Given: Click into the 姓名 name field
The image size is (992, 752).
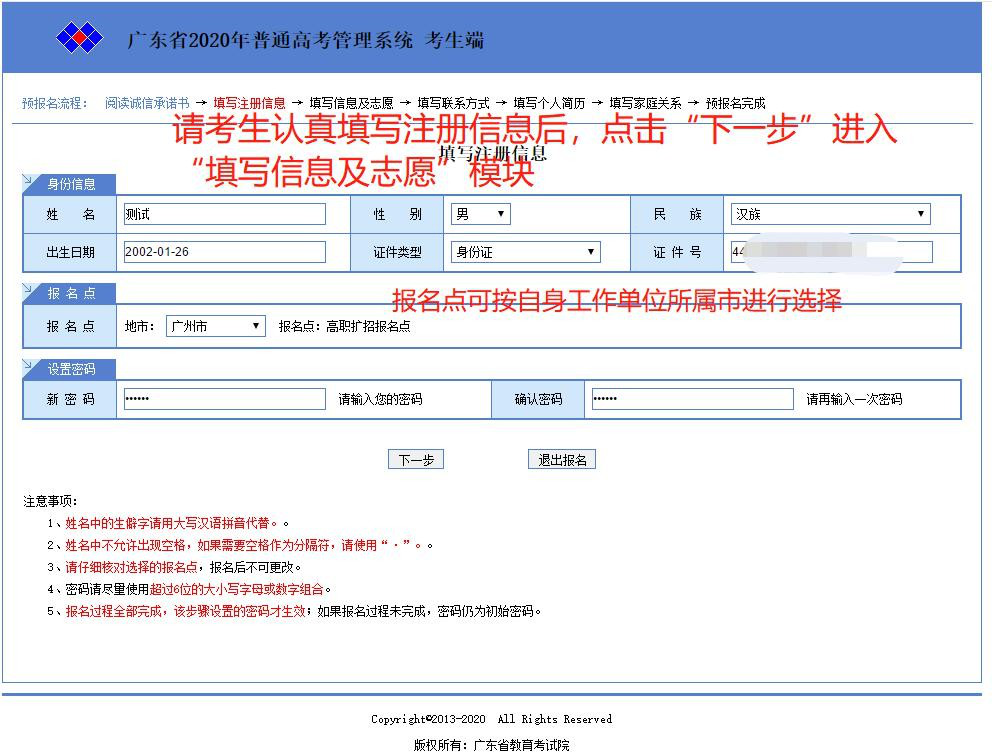Looking at the screenshot, I should pos(225,214).
